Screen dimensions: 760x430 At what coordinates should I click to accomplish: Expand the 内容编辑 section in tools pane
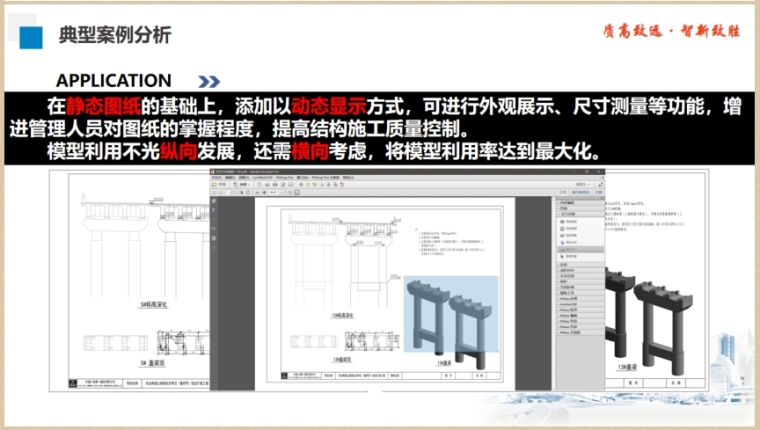tap(566, 203)
